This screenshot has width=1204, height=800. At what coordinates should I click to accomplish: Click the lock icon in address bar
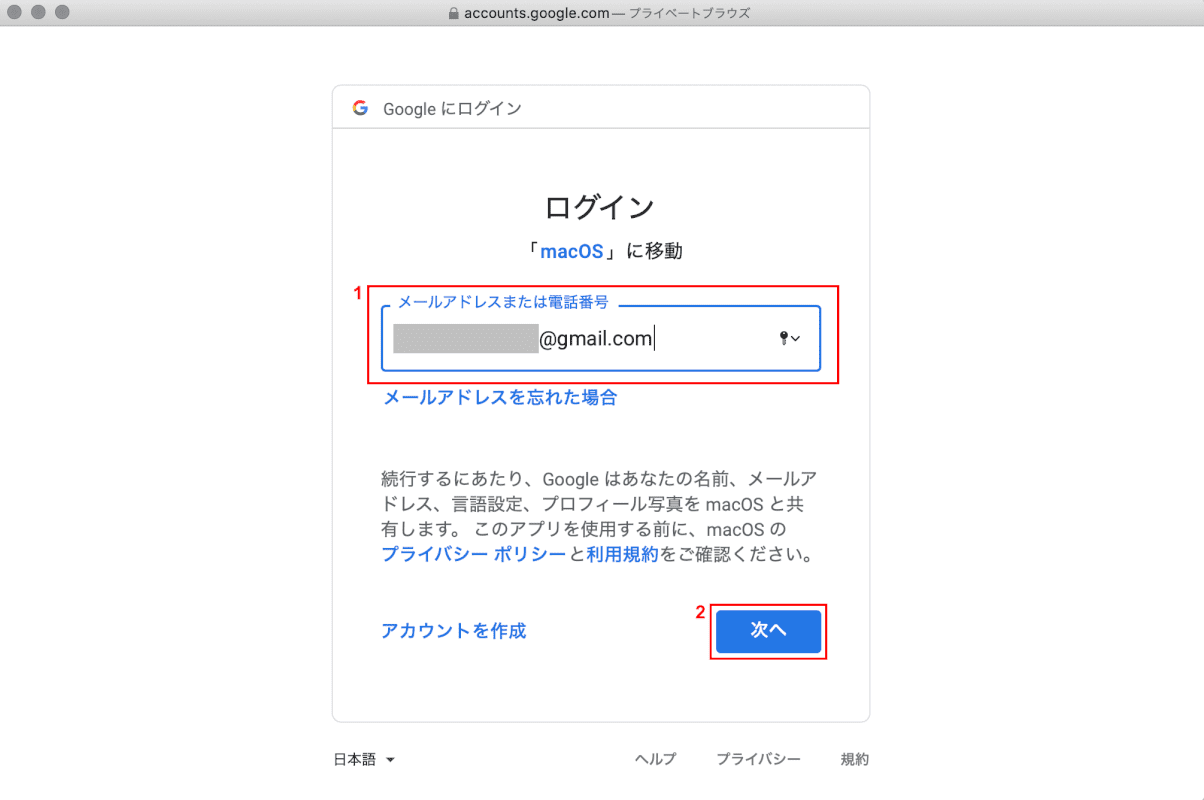[454, 13]
